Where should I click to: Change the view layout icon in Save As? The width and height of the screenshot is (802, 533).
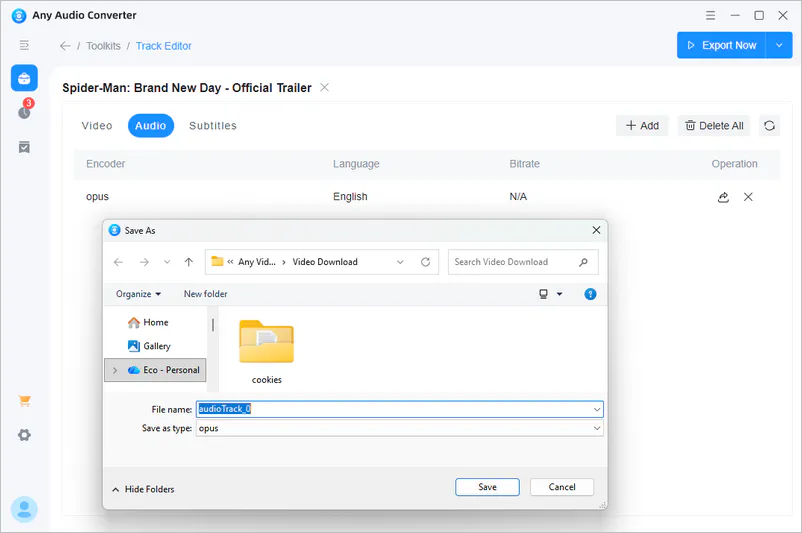[x=543, y=294]
